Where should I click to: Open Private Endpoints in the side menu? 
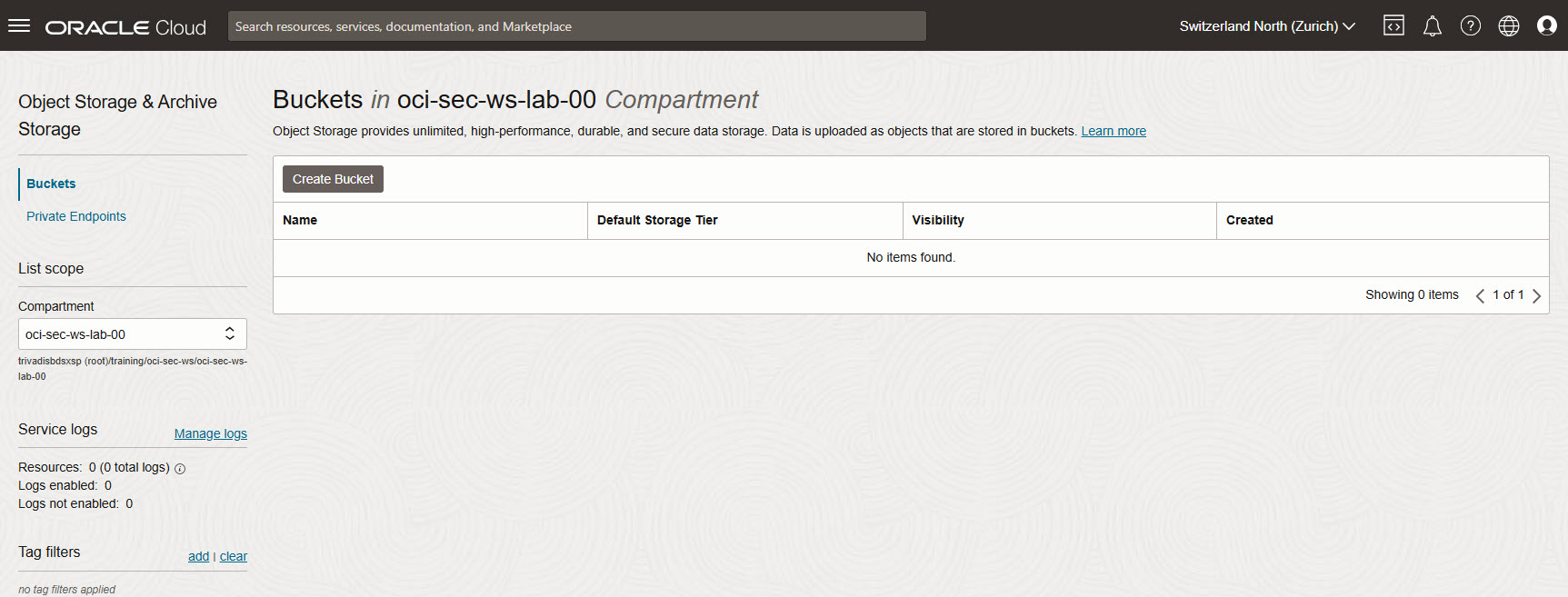(76, 216)
